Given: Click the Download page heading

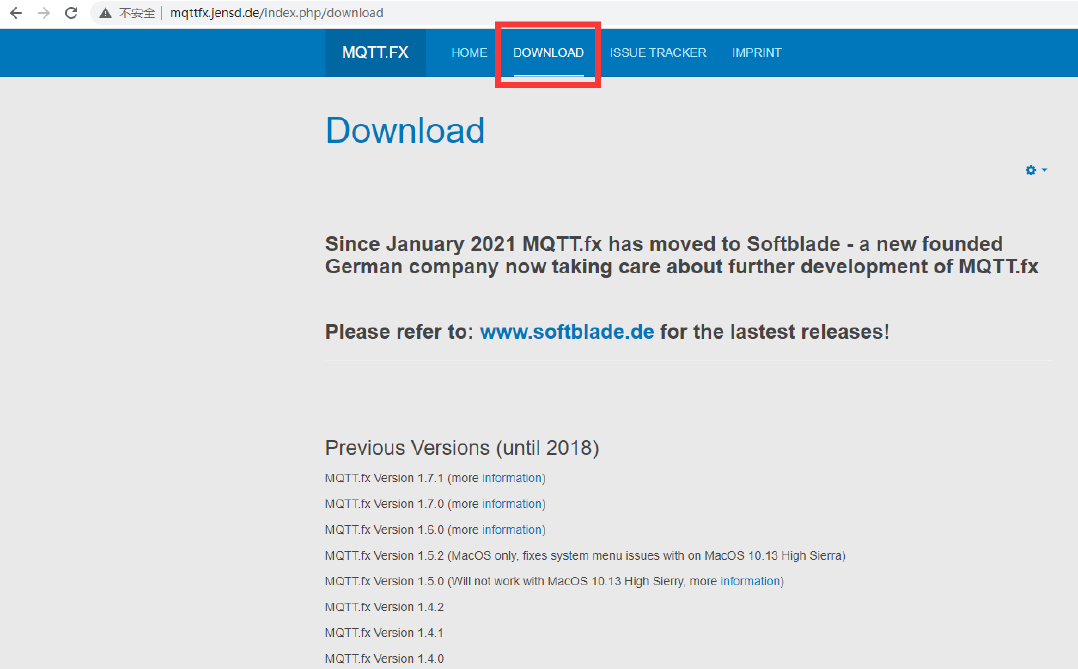Looking at the screenshot, I should [x=405, y=131].
